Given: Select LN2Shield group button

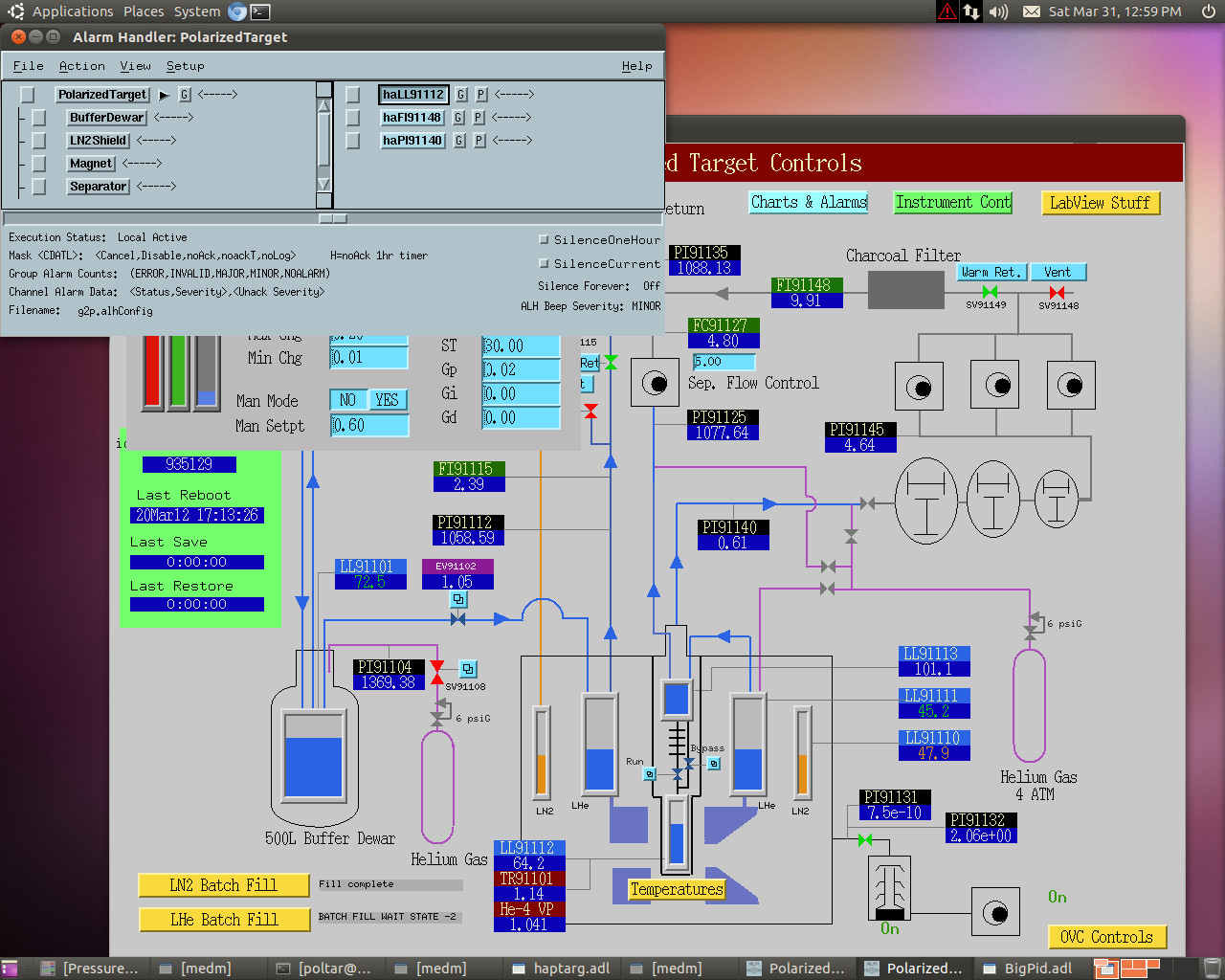Looking at the screenshot, I should tap(98, 141).
